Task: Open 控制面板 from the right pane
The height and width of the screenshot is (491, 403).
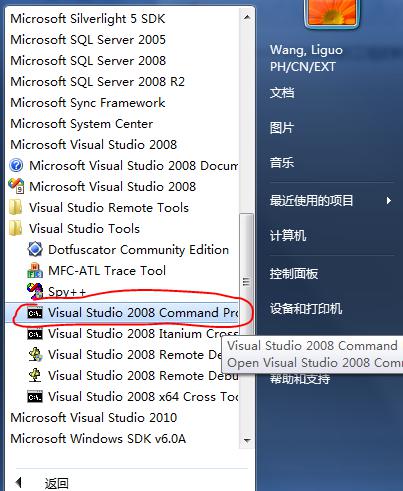Action: 294,274
